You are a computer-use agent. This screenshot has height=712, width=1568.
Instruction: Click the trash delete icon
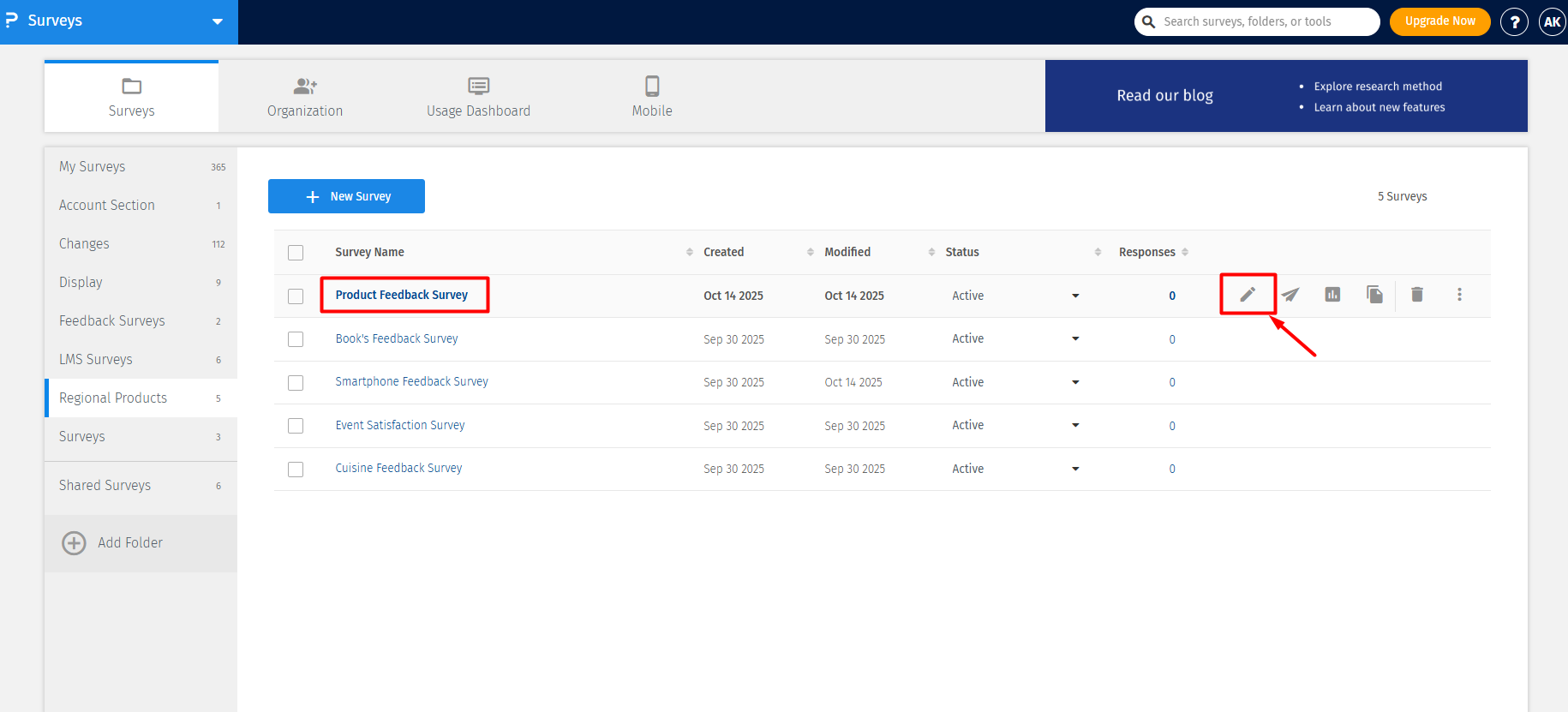[x=1417, y=295]
